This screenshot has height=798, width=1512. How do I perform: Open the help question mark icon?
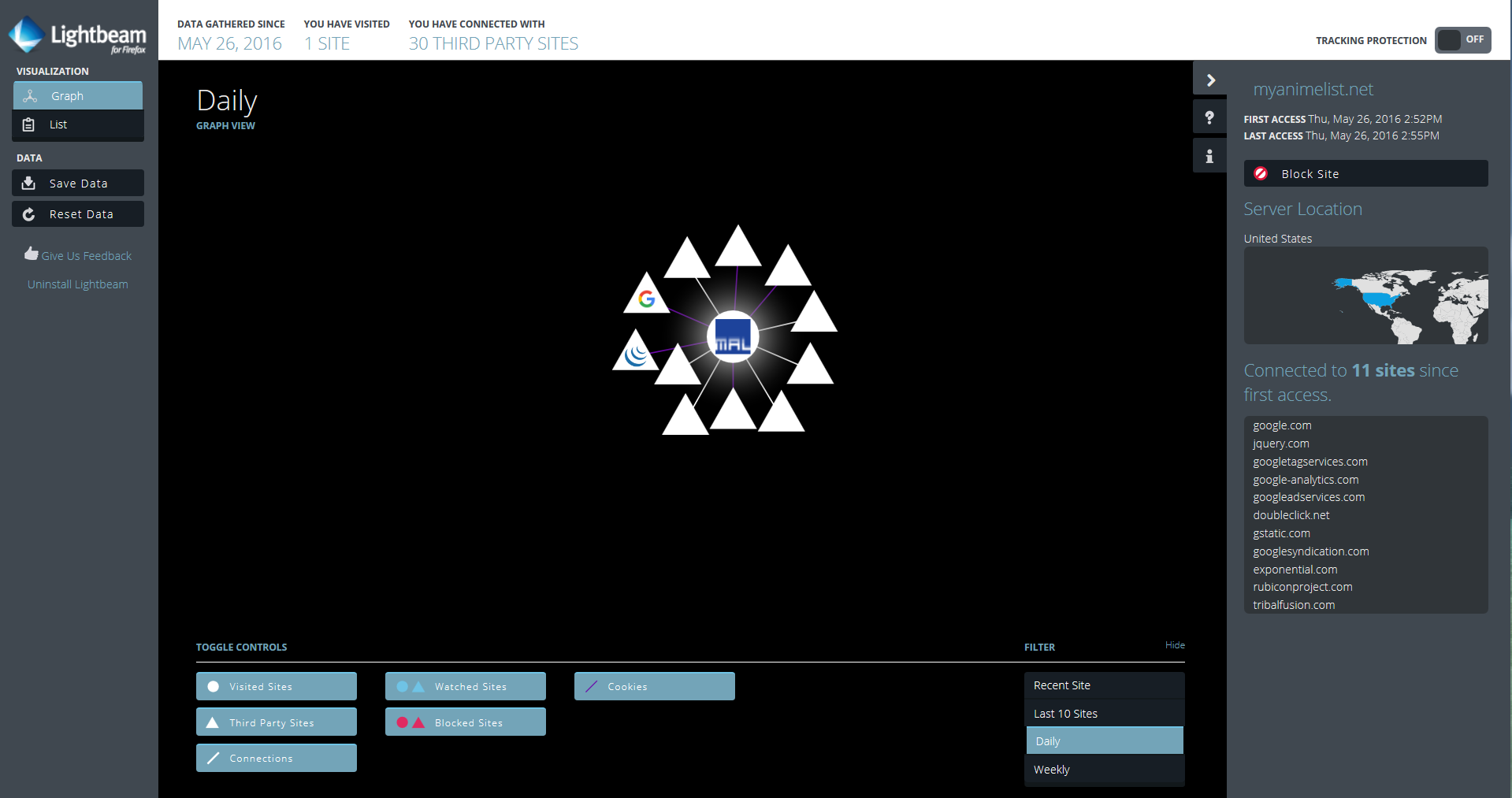click(x=1209, y=118)
